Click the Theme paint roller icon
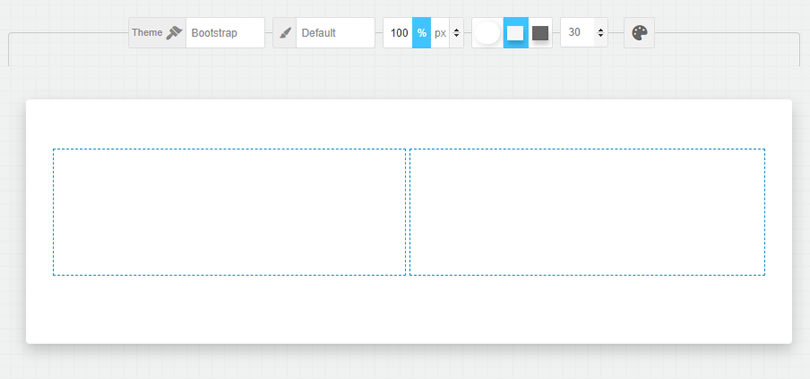This screenshot has height=379, width=810. coord(174,33)
